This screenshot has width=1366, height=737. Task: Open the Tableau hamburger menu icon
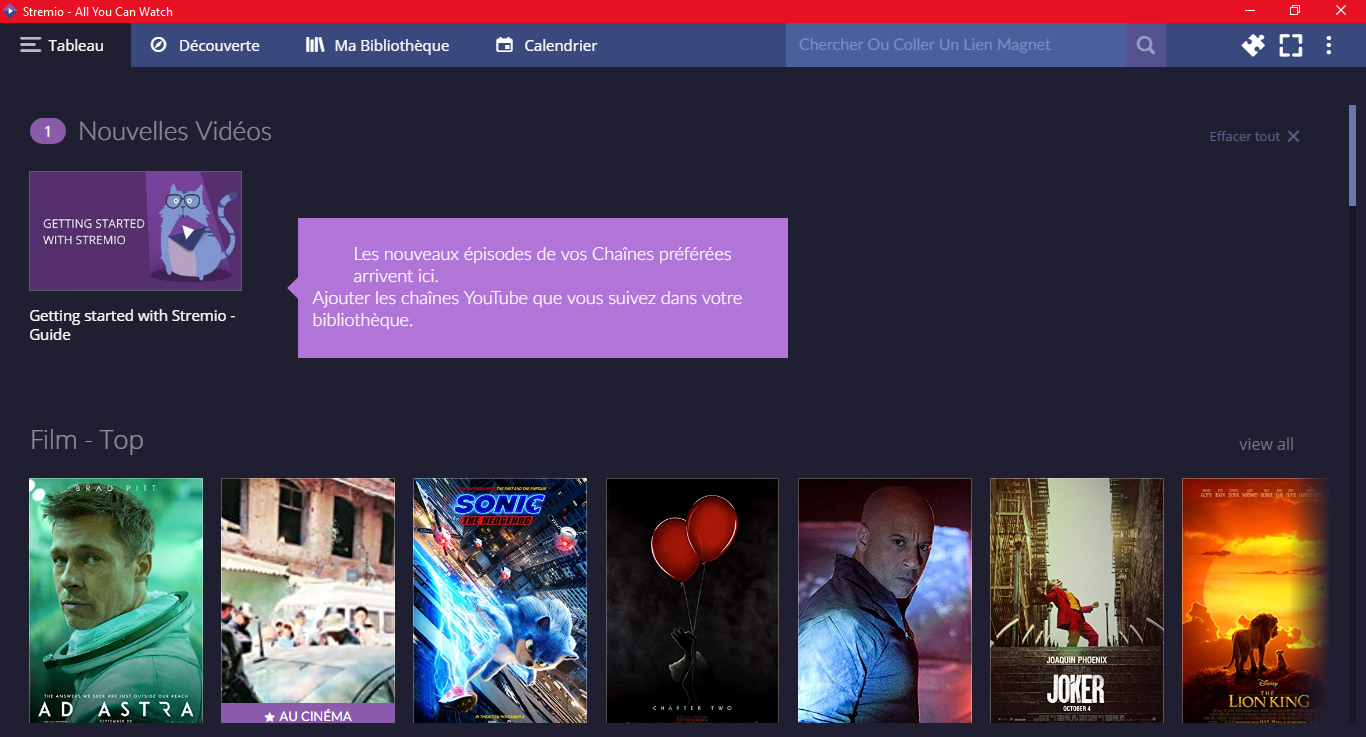click(x=30, y=45)
